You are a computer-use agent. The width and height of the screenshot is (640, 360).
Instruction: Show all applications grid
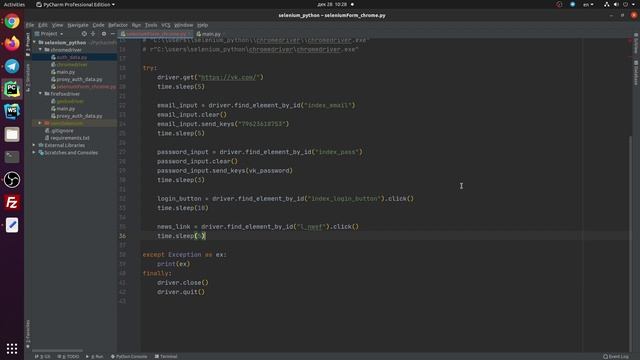click(12, 348)
